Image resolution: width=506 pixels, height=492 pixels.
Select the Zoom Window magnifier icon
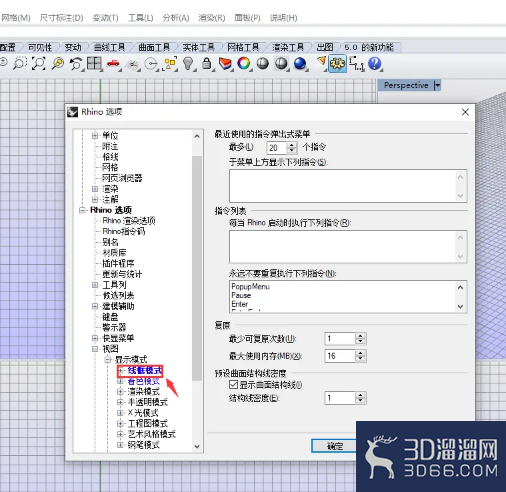[x=20, y=63]
